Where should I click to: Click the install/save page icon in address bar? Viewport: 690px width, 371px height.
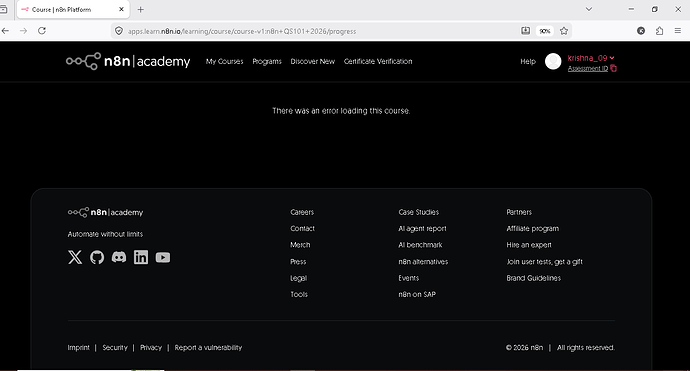pos(525,31)
